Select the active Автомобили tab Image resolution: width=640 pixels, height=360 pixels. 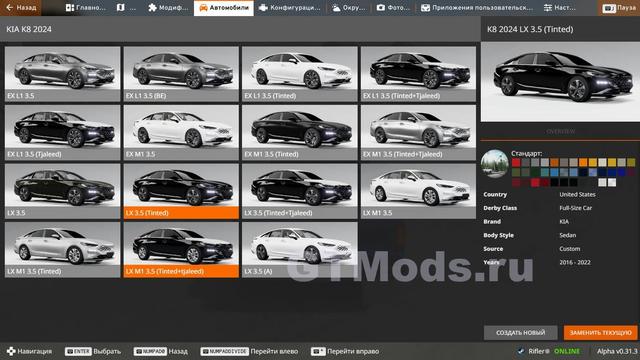224,7
